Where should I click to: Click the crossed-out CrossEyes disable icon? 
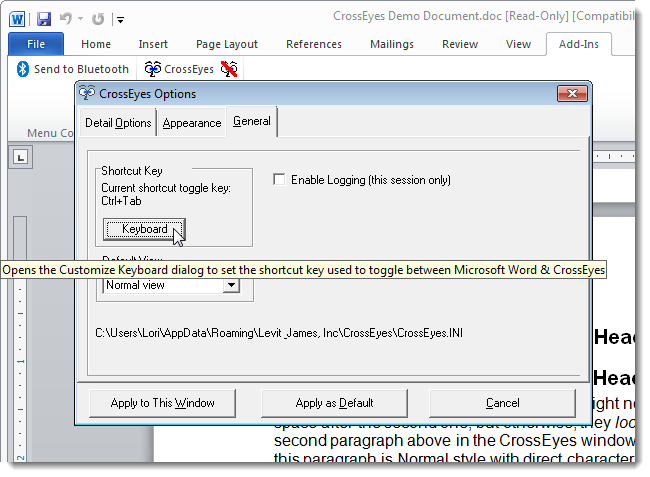click(229, 69)
